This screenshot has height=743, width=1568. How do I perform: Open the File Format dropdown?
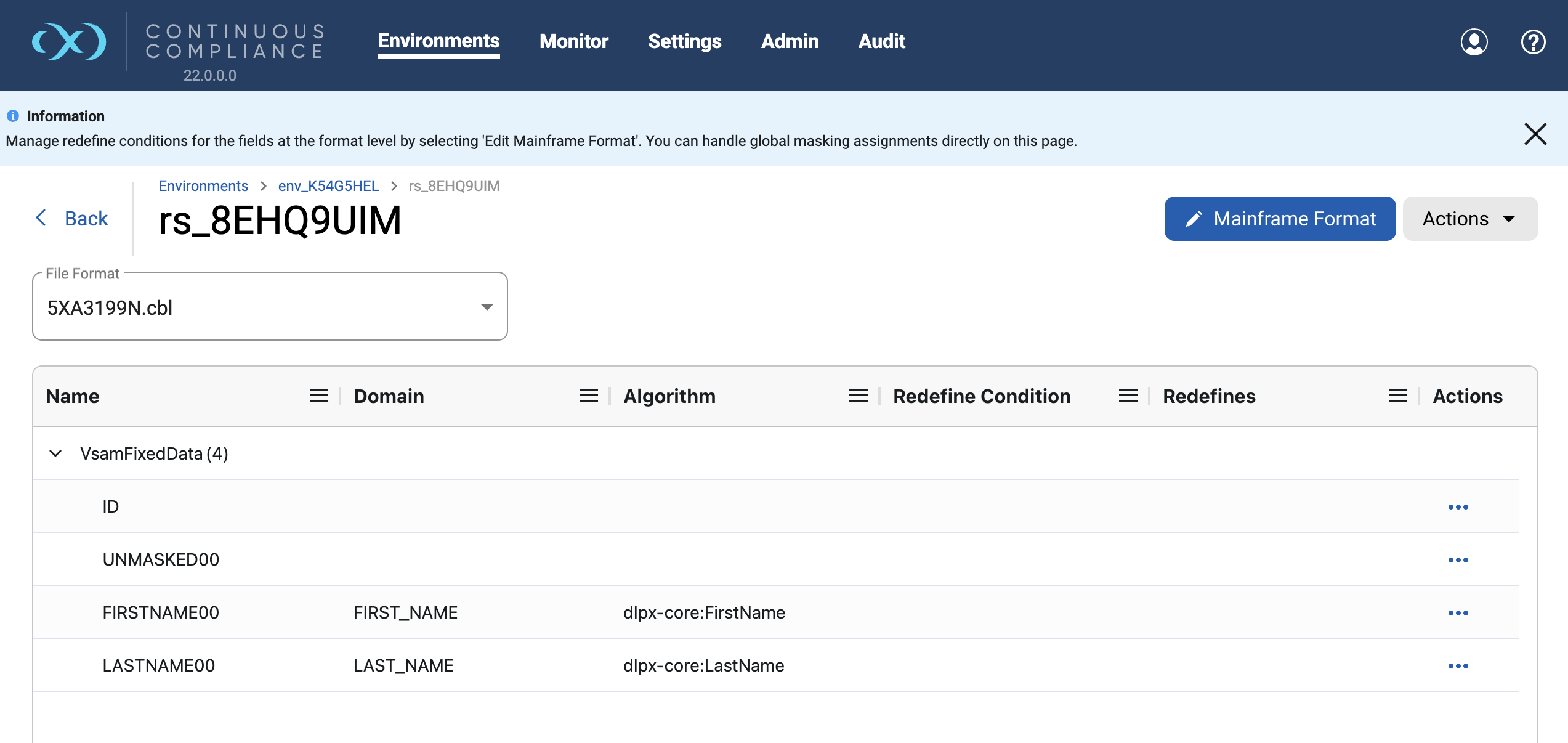270,307
